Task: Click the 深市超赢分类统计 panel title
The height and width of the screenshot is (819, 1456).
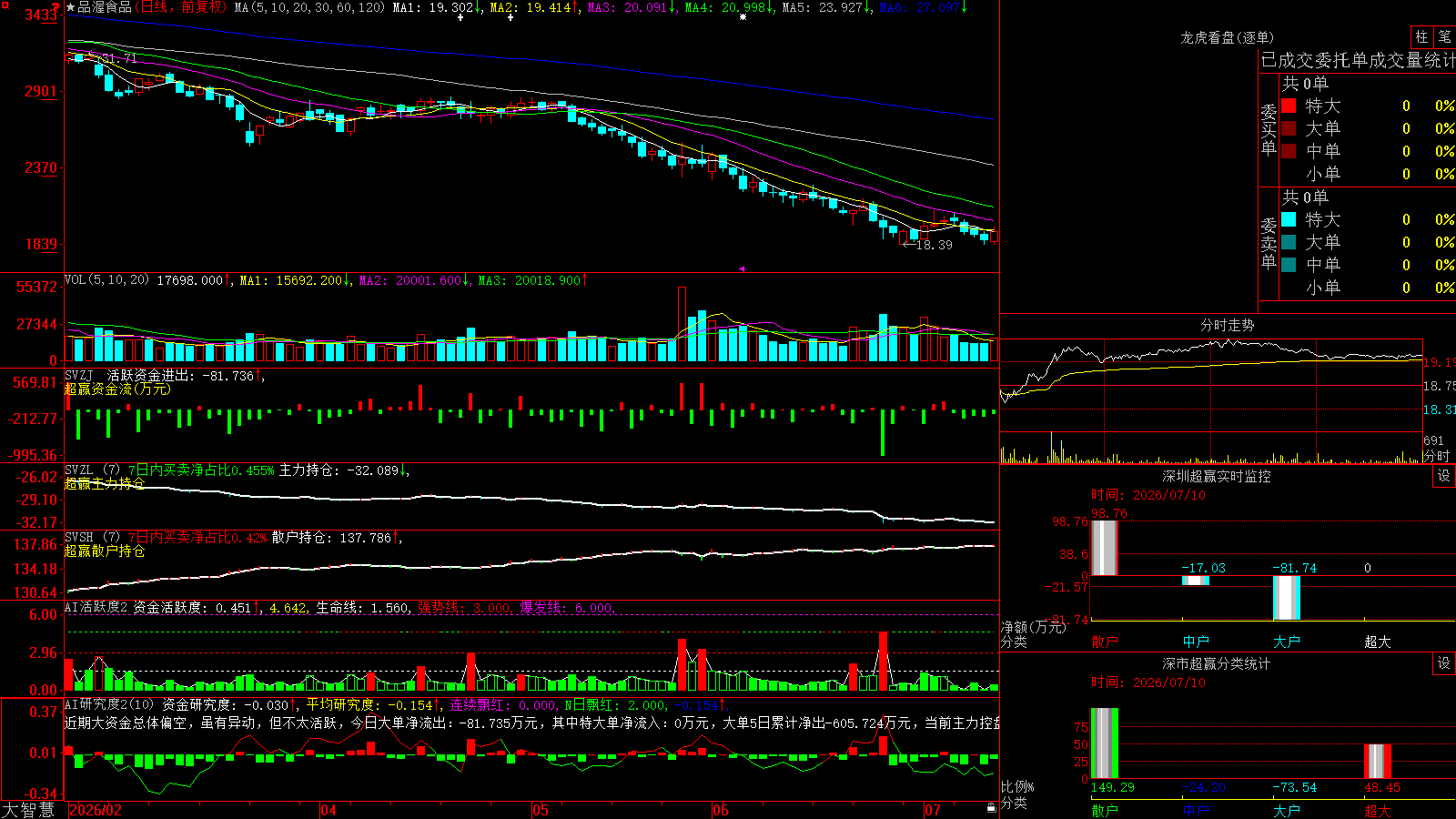Action: [1217, 663]
